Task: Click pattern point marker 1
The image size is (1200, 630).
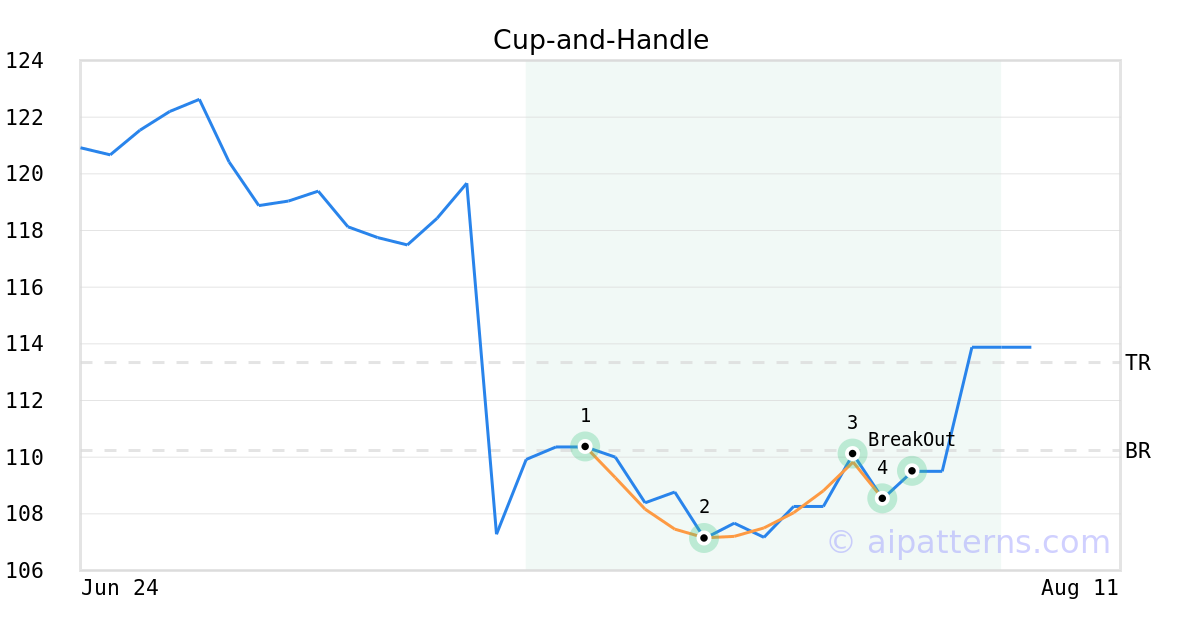Action: [585, 446]
